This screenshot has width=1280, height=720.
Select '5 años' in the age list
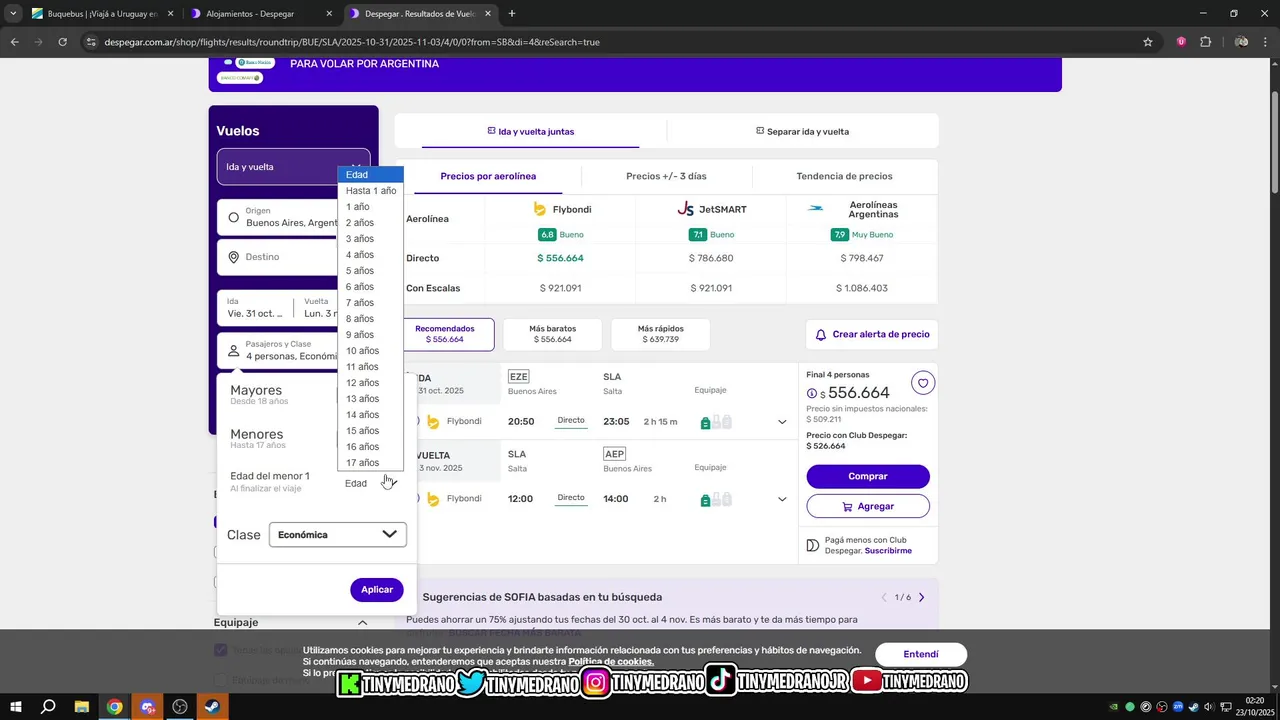pos(371,271)
